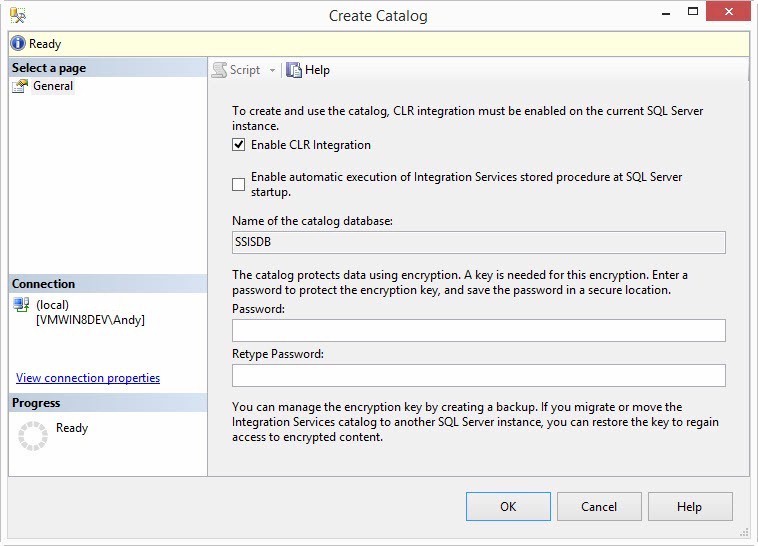Click the General page icon
The width and height of the screenshot is (758, 546).
click(x=20, y=86)
